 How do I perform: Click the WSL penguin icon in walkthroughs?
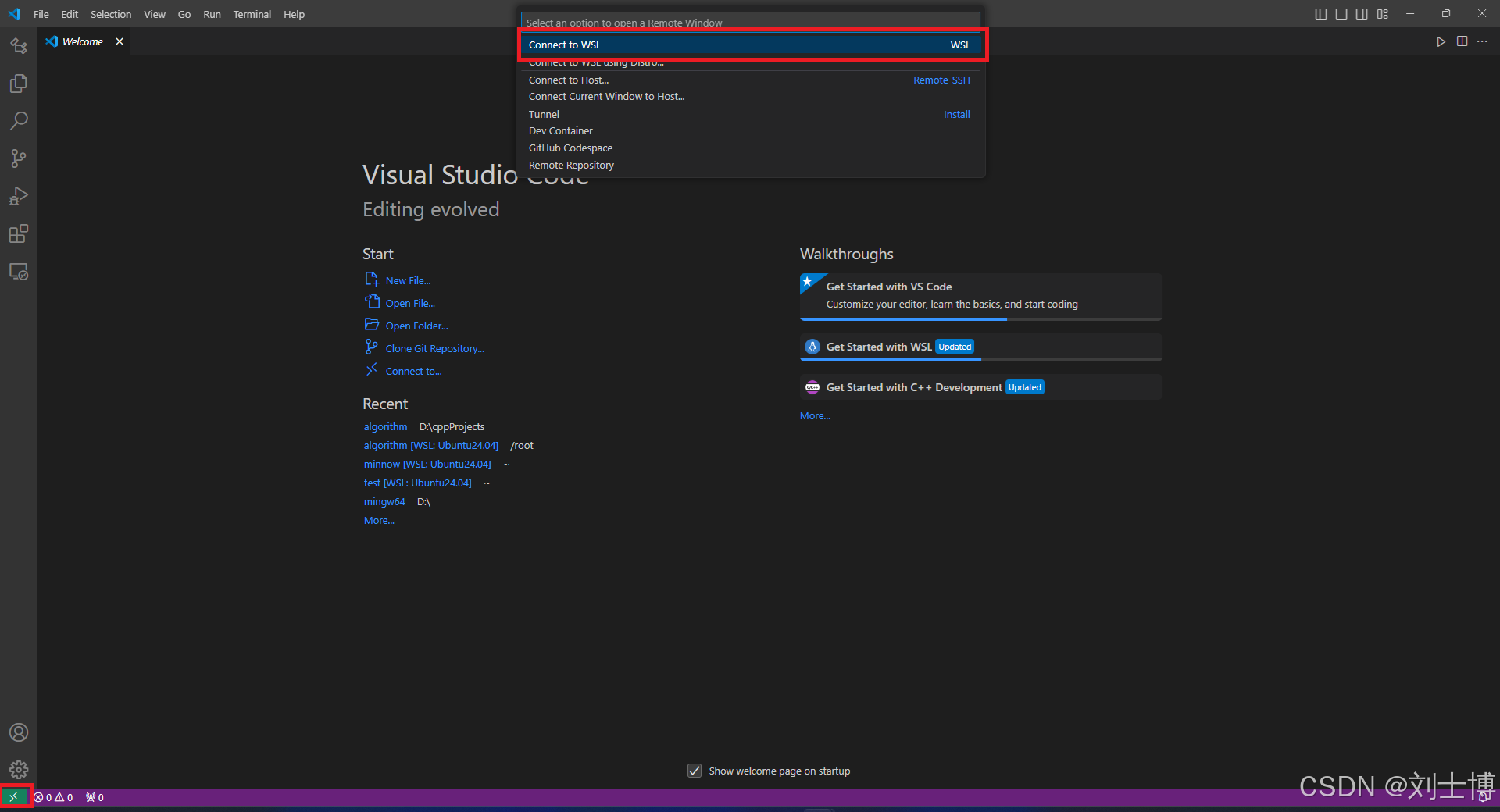pyautogui.click(x=812, y=347)
